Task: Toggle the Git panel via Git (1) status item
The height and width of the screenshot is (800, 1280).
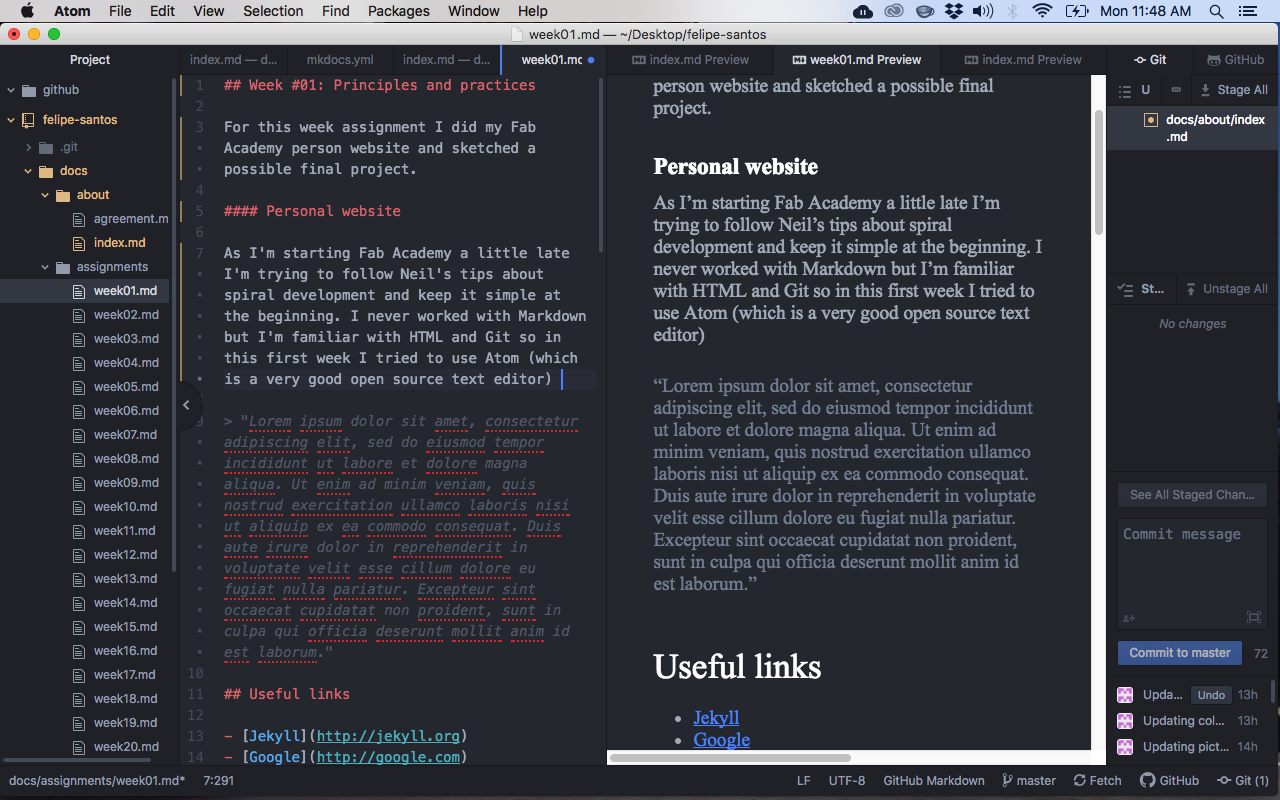Action: click(1243, 781)
